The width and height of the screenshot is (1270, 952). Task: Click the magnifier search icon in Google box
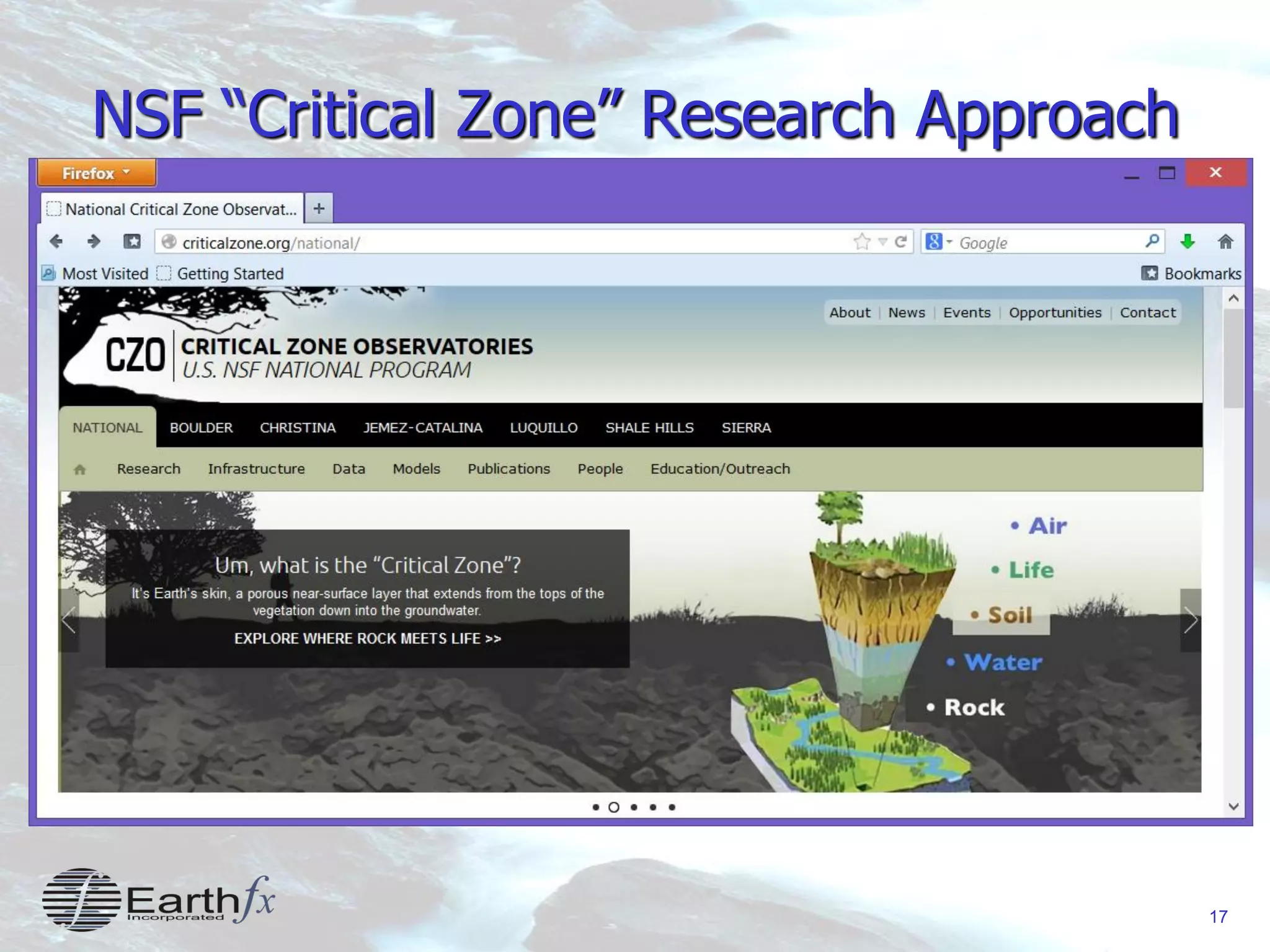(x=1152, y=241)
